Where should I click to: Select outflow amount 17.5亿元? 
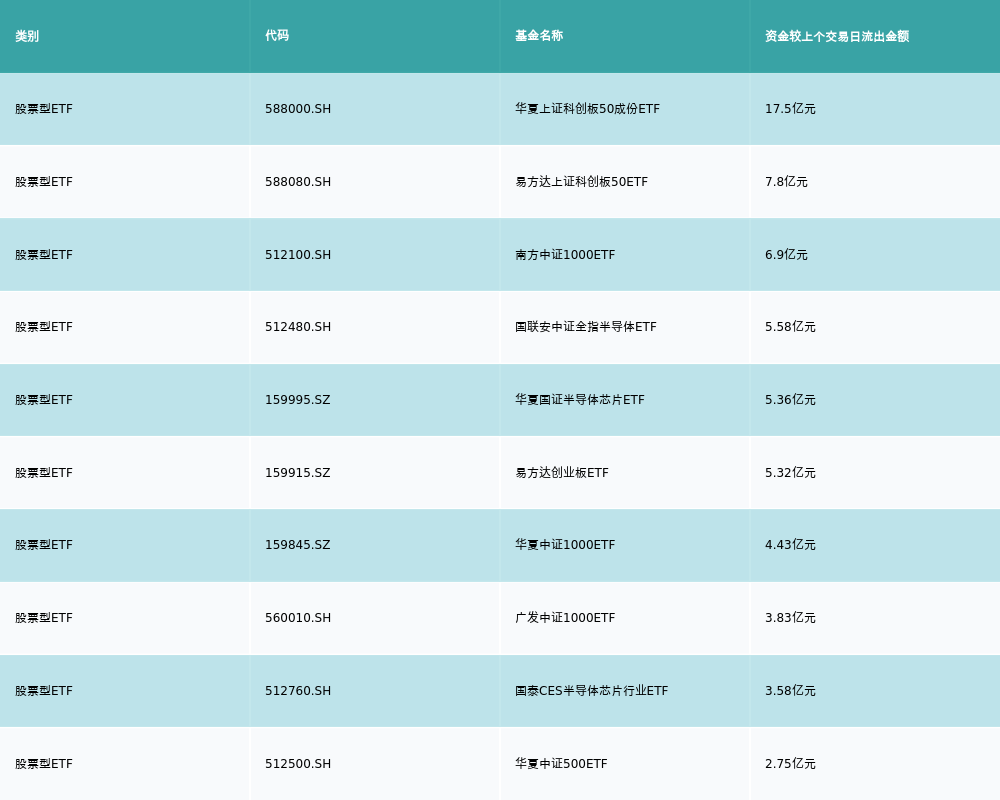click(790, 109)
